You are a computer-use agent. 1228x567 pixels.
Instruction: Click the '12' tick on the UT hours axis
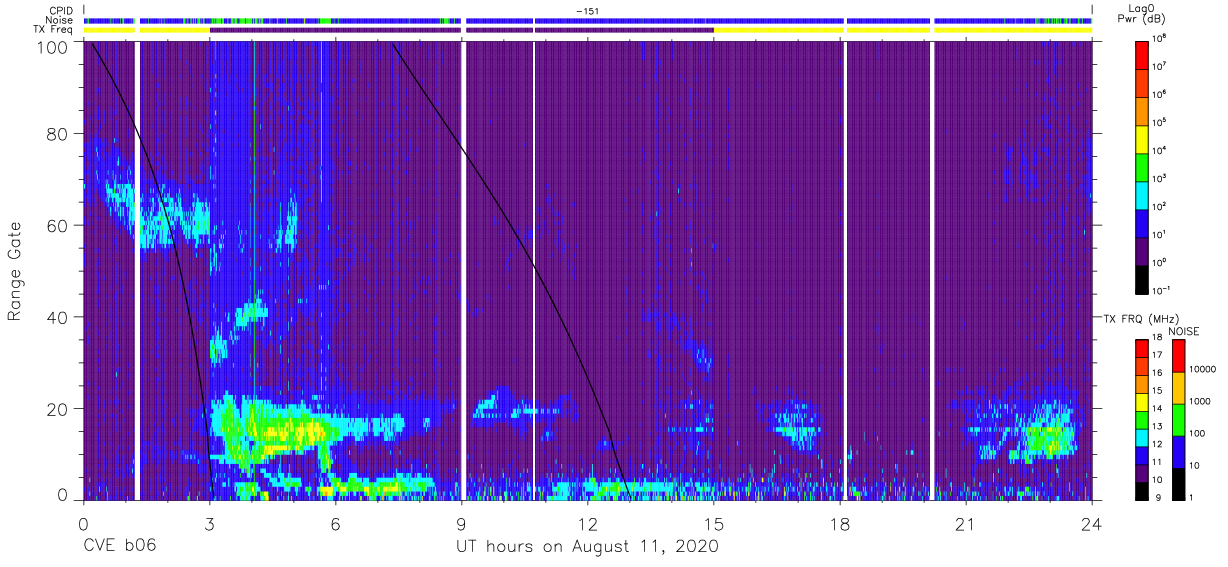click(588, 523)
